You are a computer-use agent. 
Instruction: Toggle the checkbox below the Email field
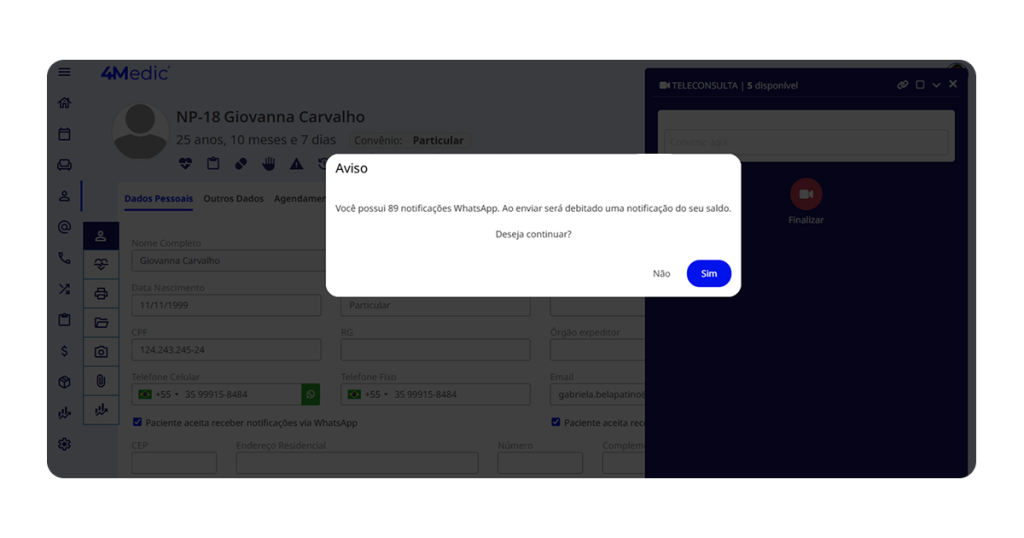(556, 422)
